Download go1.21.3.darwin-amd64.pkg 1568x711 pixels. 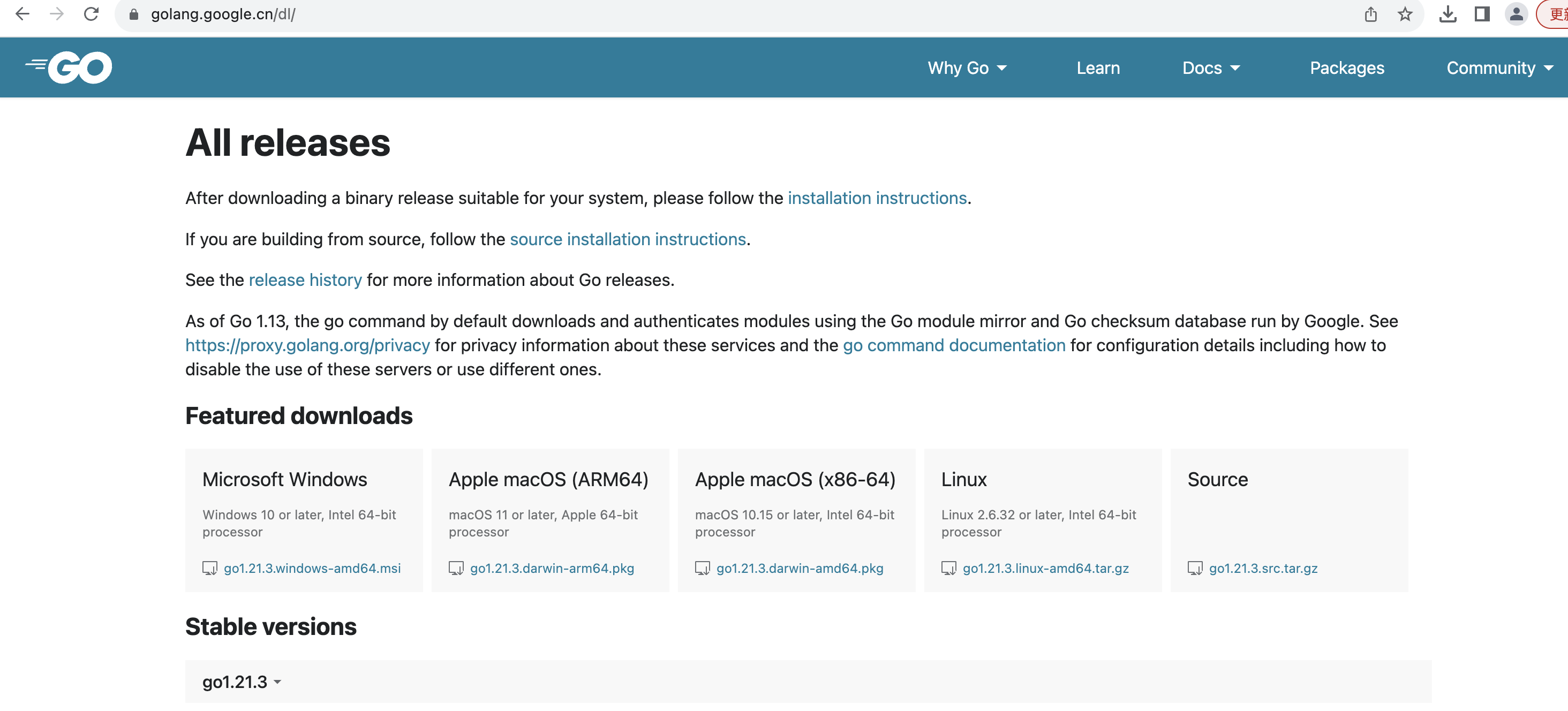click(x=800, y=569)
